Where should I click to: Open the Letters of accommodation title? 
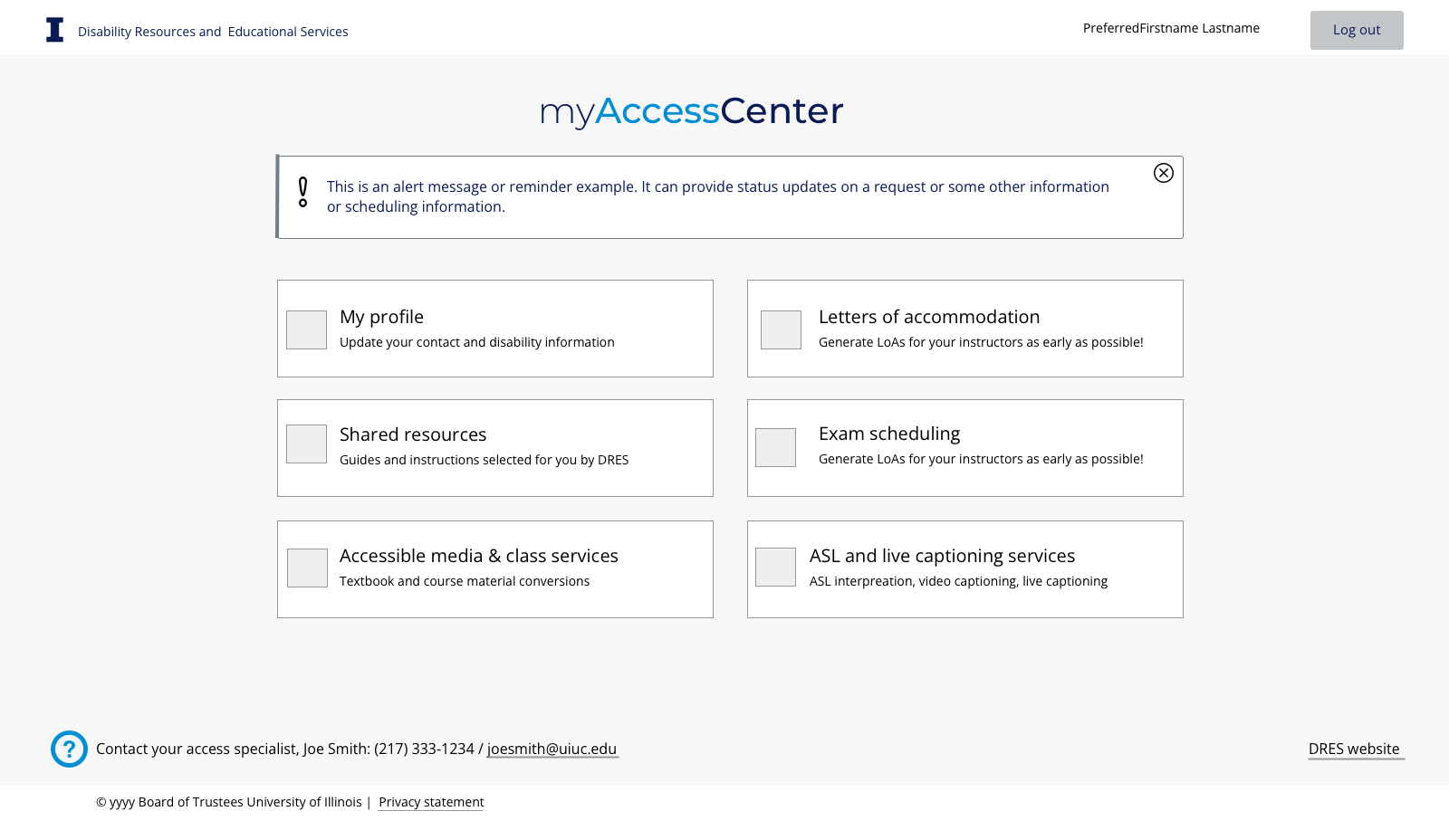(929, 317)
